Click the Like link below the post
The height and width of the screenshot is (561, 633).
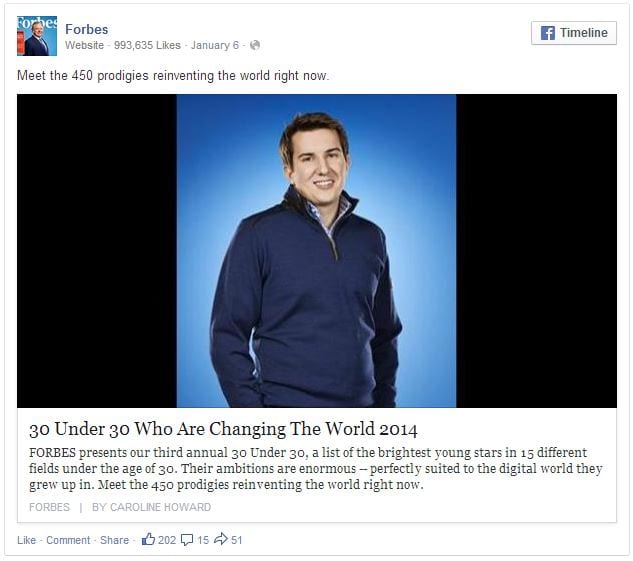[26, 540]
